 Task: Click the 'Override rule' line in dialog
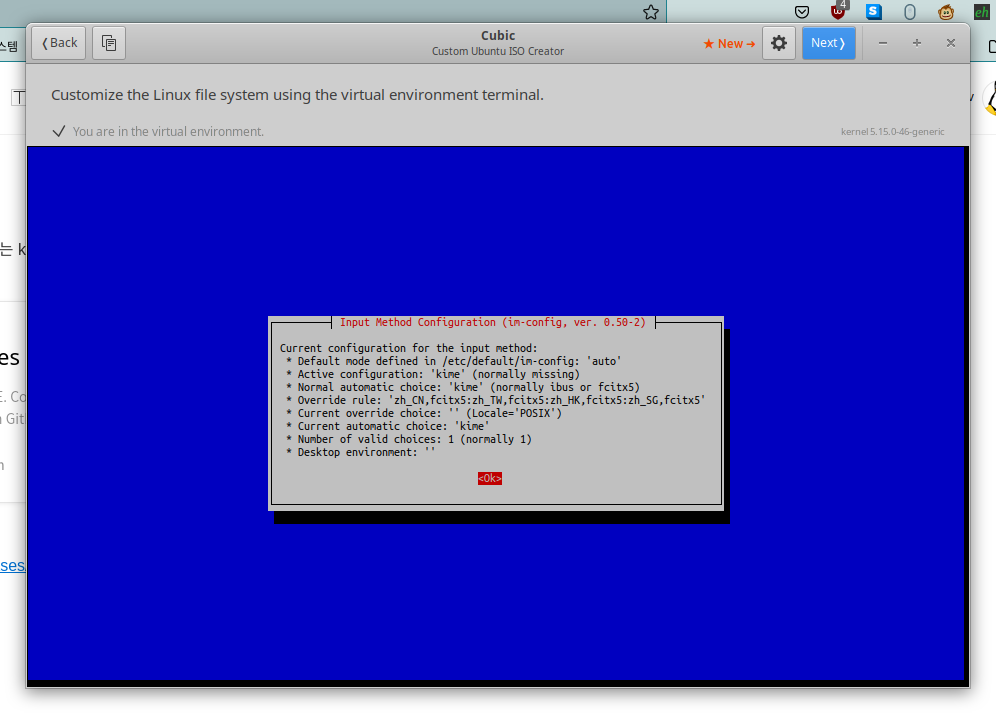[495, 400]
